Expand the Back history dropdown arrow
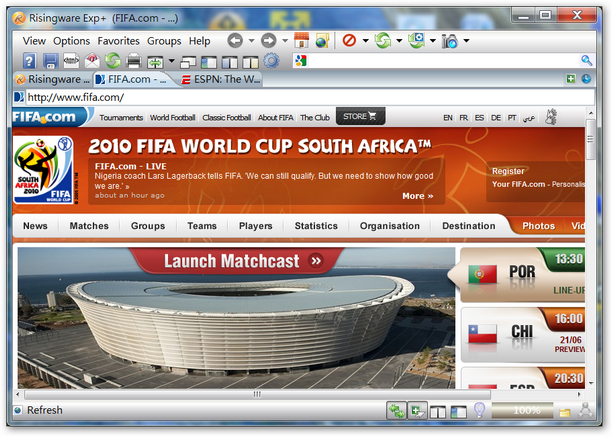 click(x=252, y=40)
